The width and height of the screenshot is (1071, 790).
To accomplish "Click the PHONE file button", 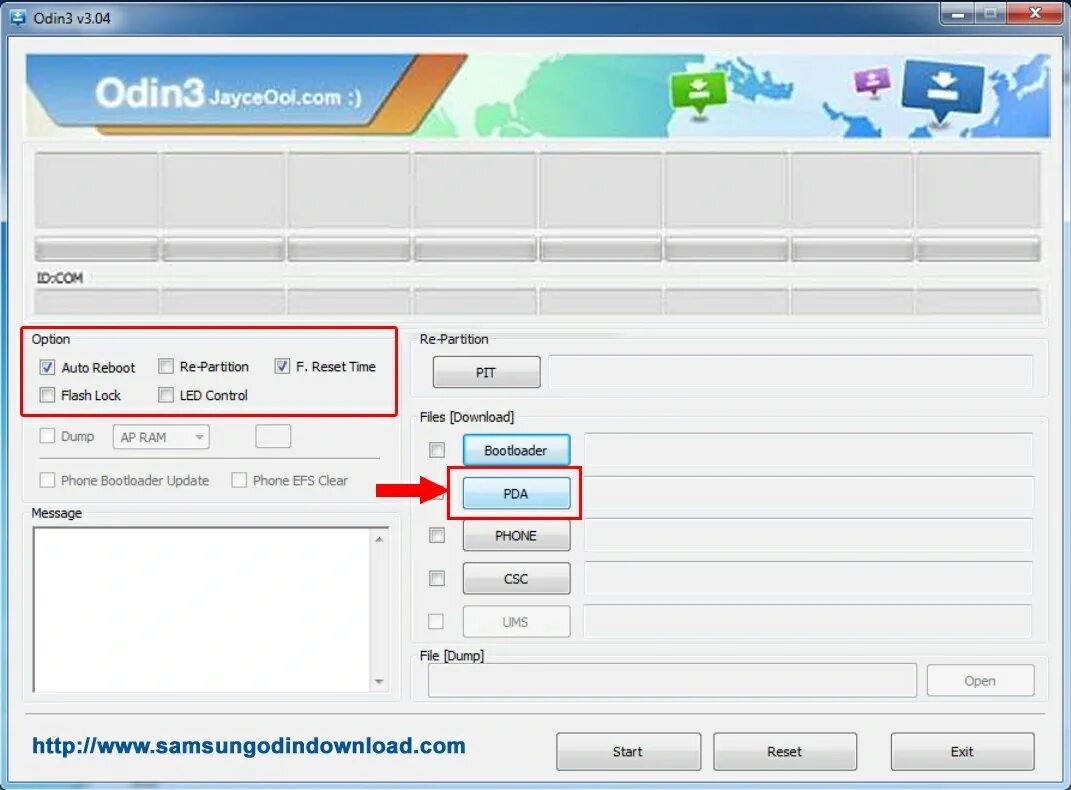I will pyautogui.click(x=516, y=536).
